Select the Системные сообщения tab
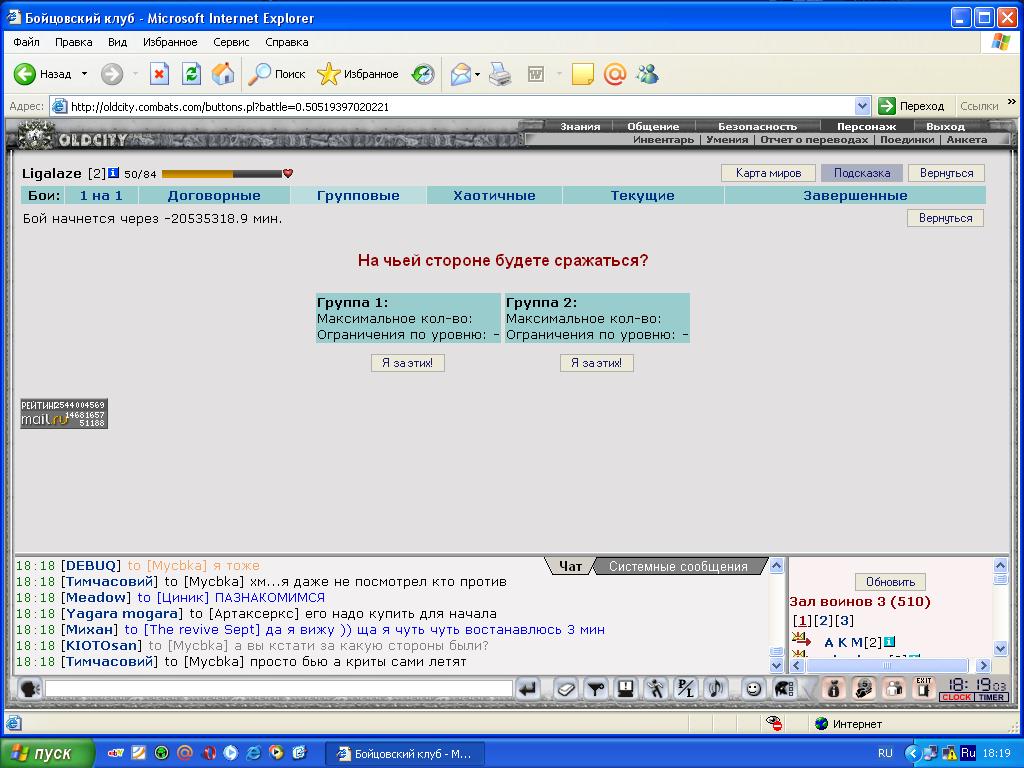Screen dimensions: 1024x768 coord(679,566)
